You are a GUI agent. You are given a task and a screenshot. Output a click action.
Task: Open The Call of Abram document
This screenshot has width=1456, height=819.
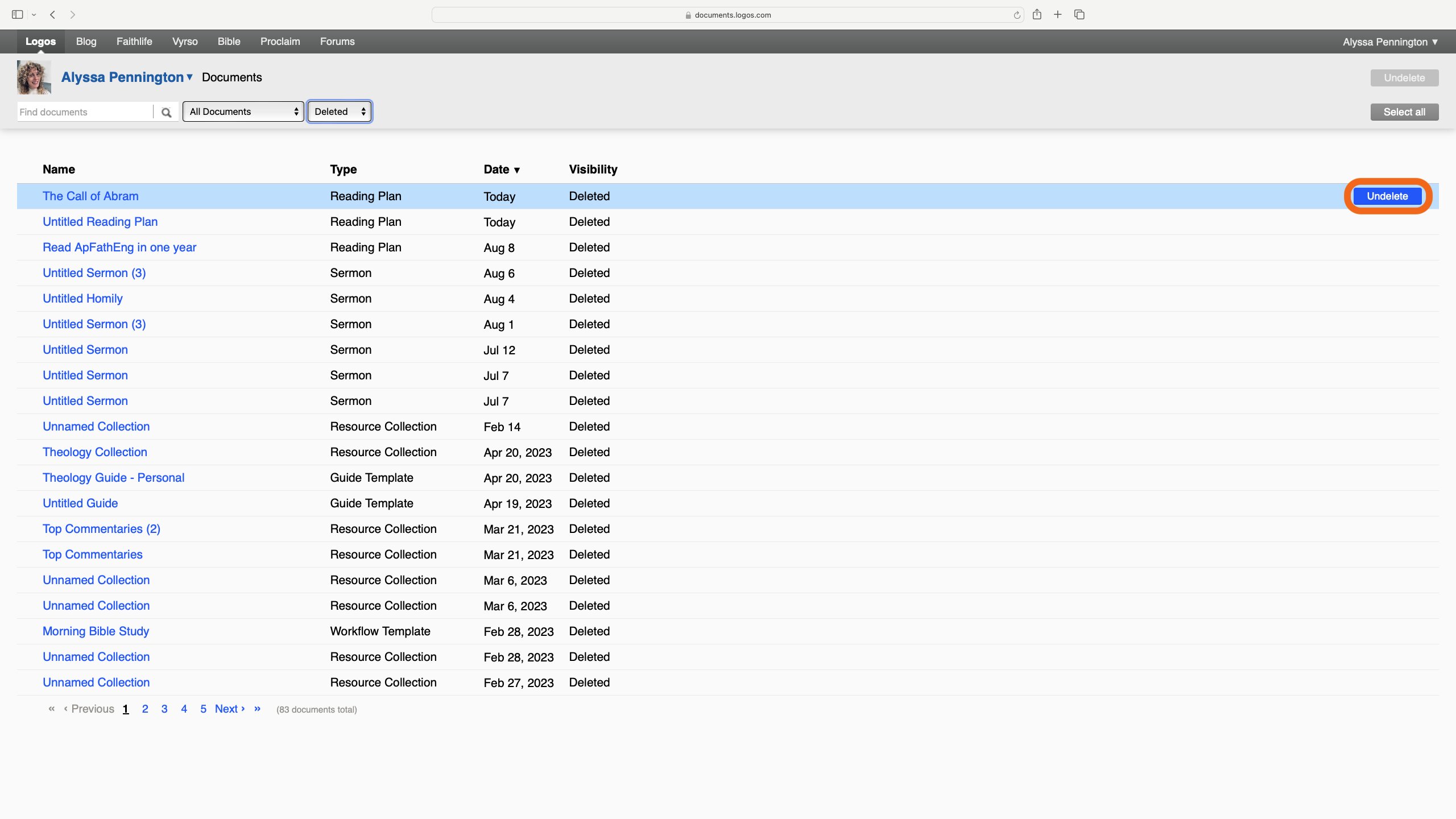[90, 196]
